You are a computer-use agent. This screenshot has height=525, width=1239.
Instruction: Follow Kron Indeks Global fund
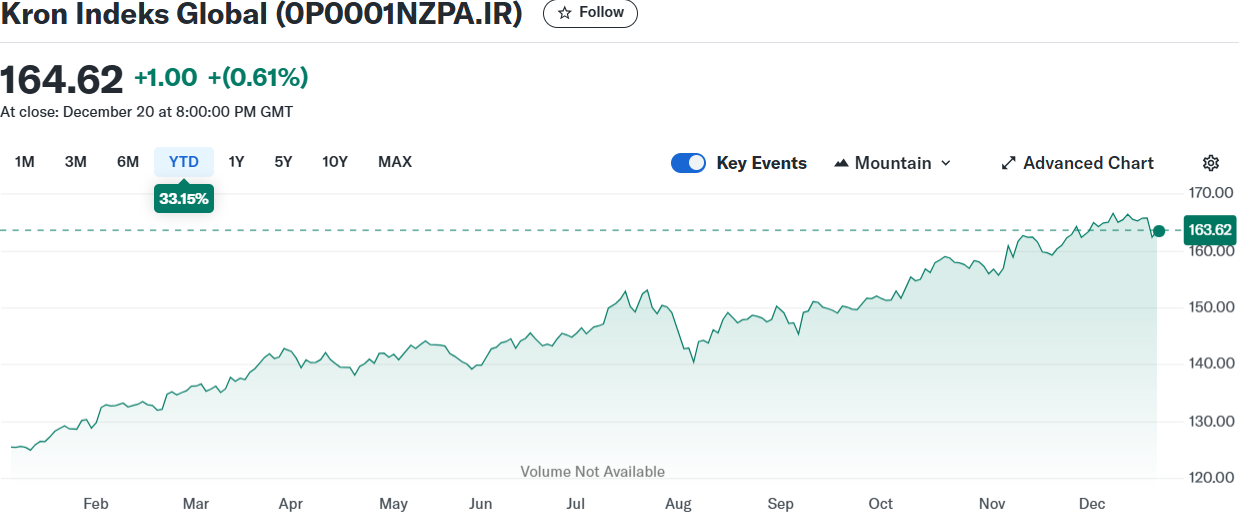(x=590, y=13)
